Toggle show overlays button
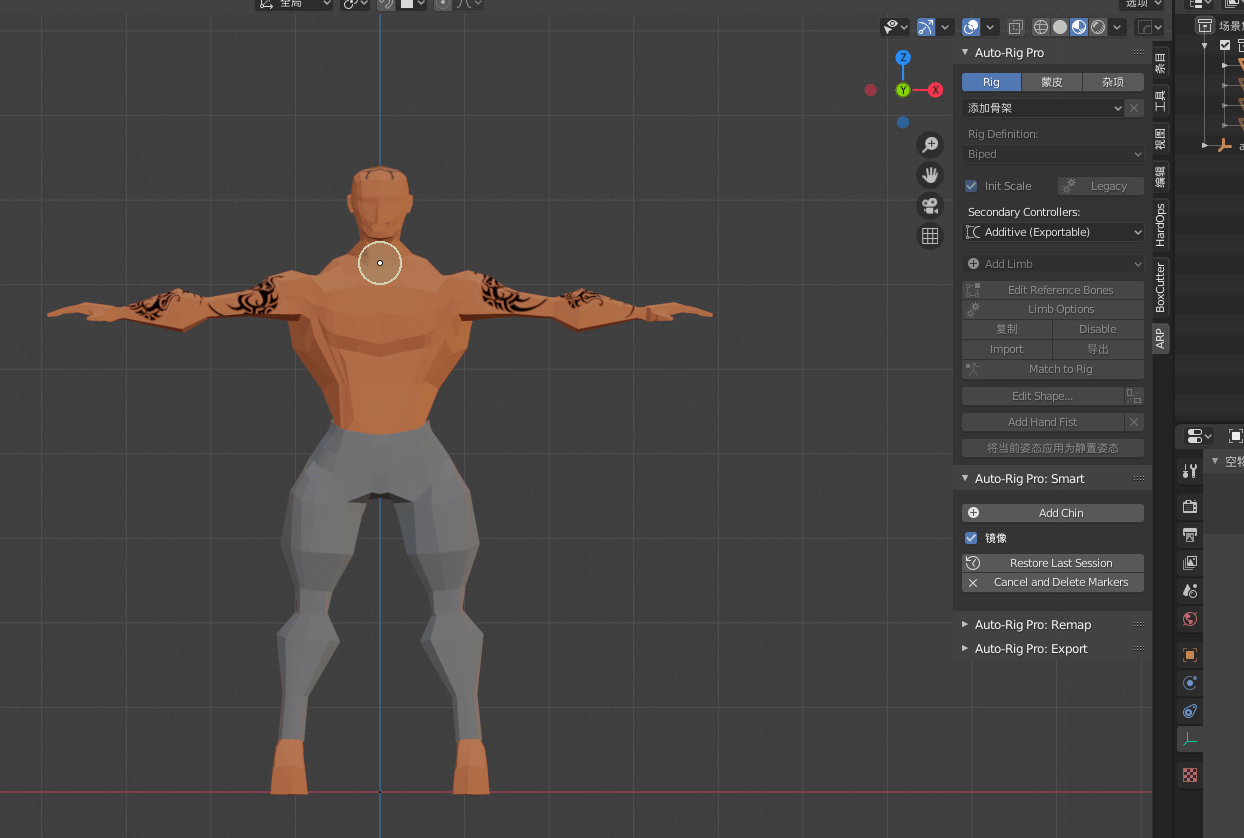 (x=971, y=27)
